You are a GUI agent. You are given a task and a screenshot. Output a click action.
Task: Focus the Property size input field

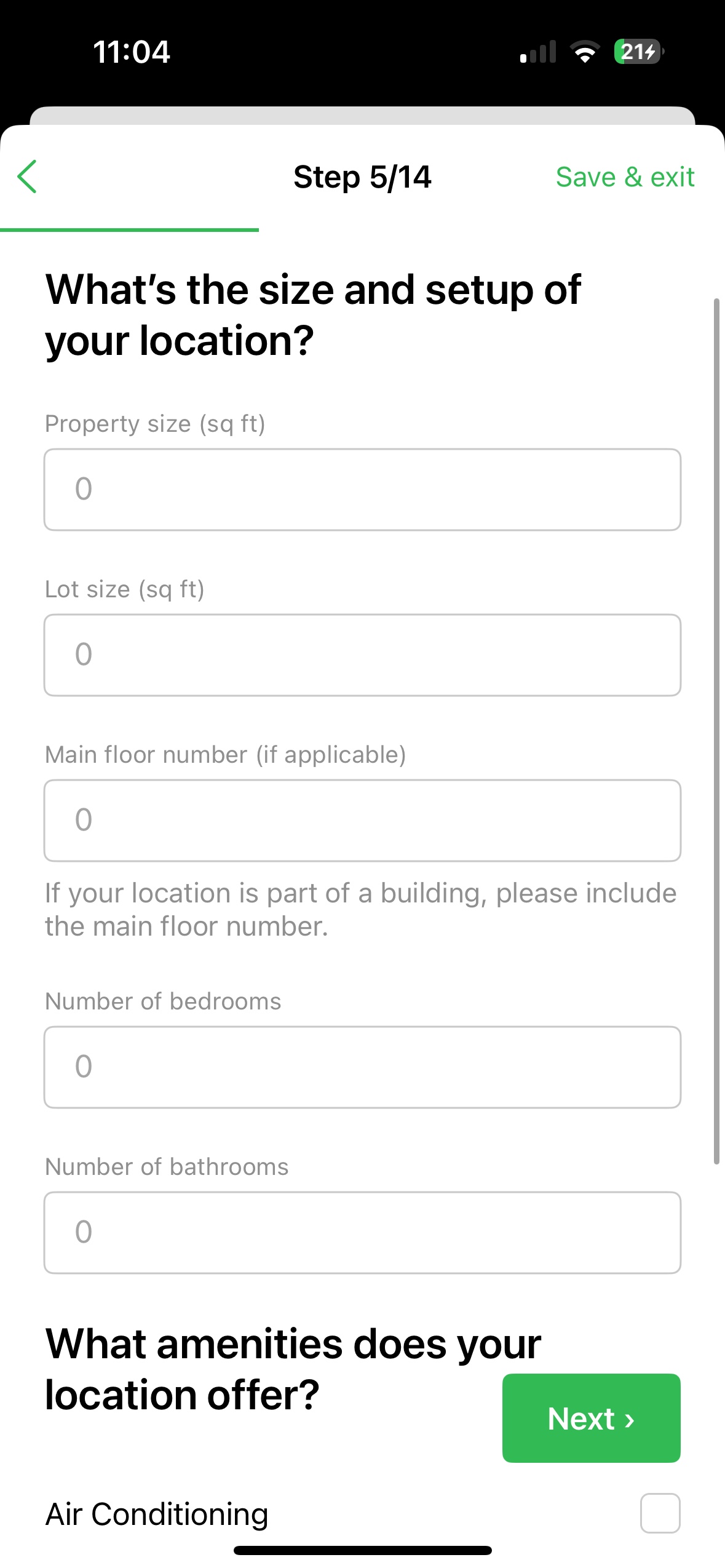[x=362, y=490]
